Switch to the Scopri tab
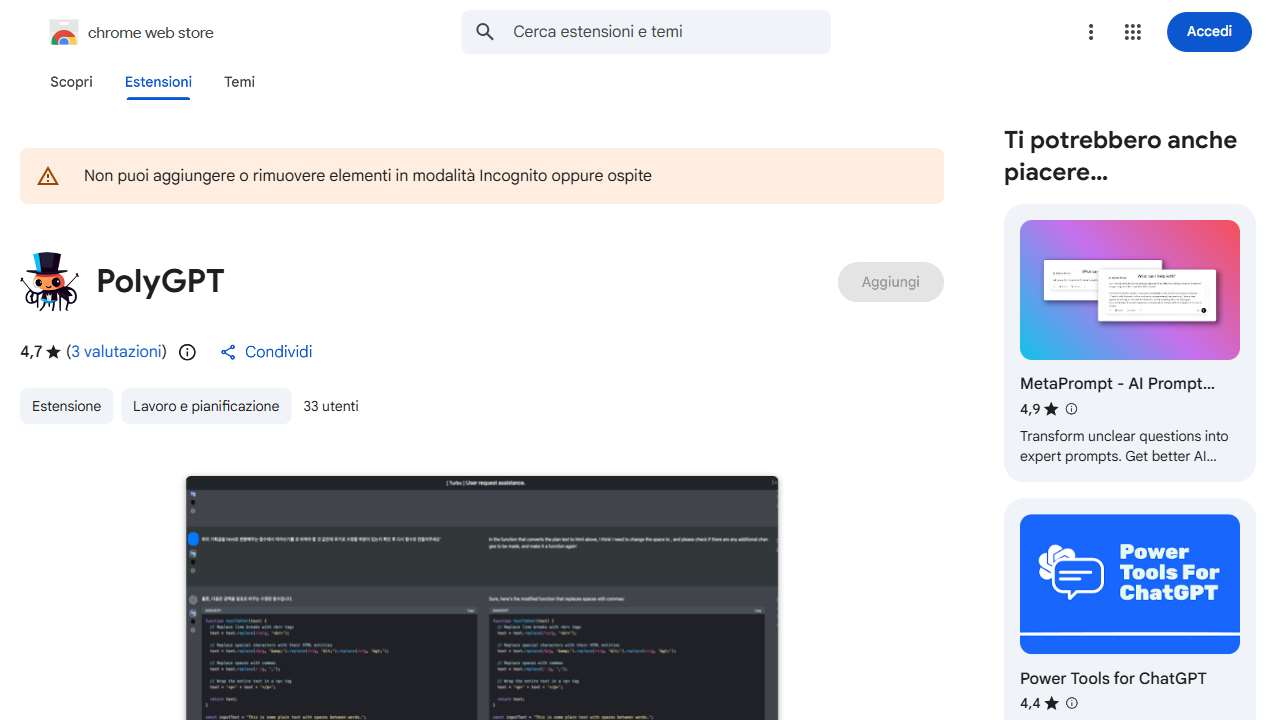1280x720 pixels. [x=71, y=82]
